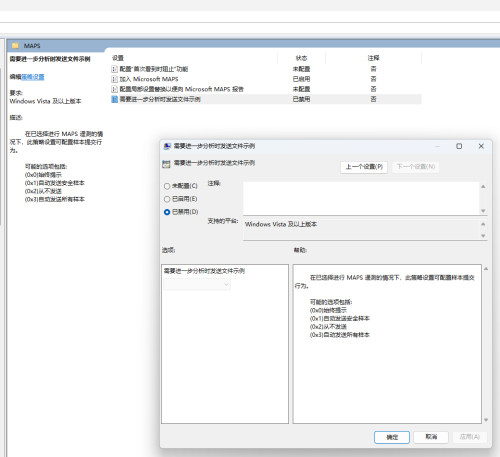The image size is (500, 457).
Task: Click the (0x3) line in the left description pane
Action: click(x=55, y=199)
